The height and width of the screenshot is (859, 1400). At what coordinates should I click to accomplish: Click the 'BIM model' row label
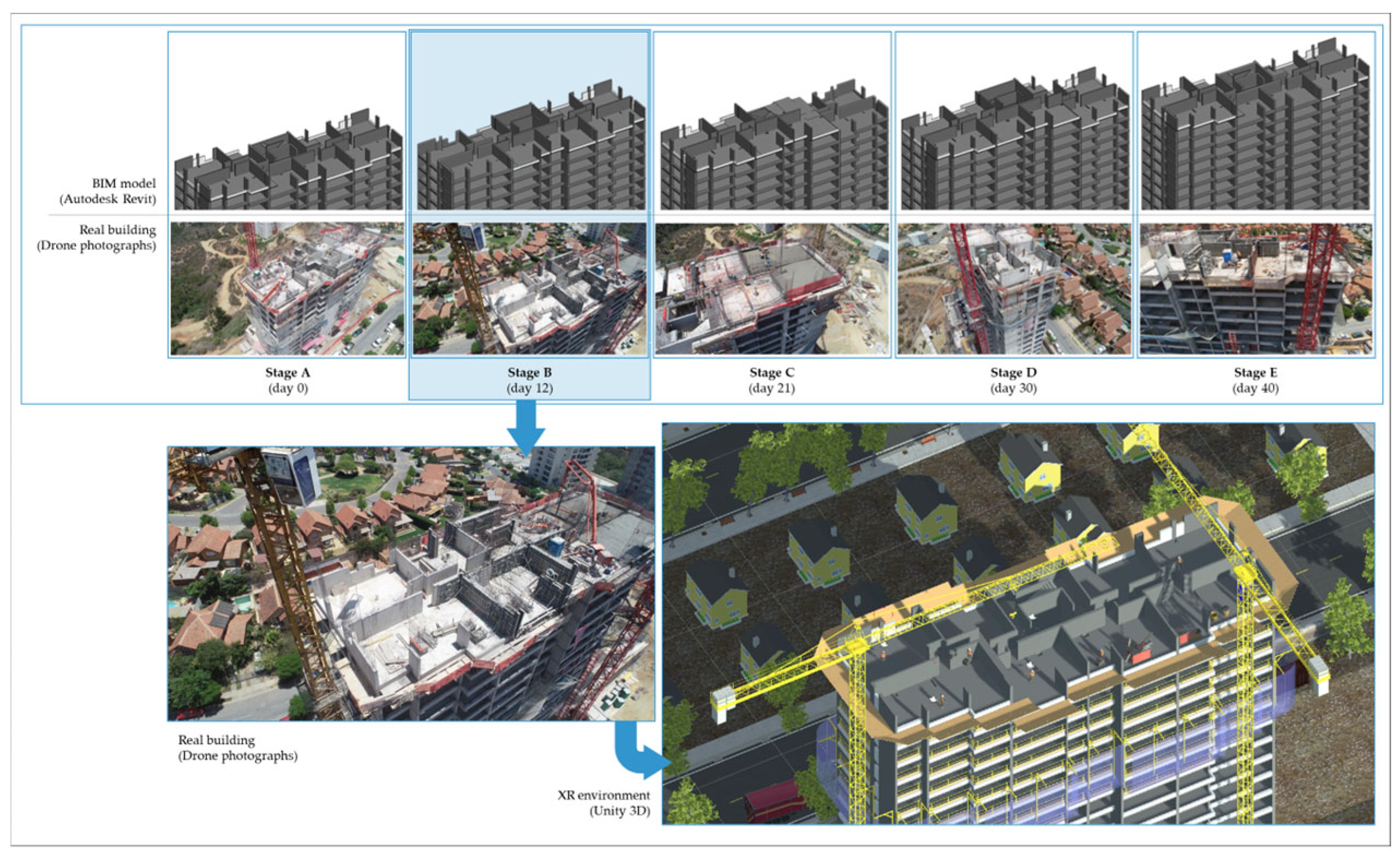pos(124,183)
